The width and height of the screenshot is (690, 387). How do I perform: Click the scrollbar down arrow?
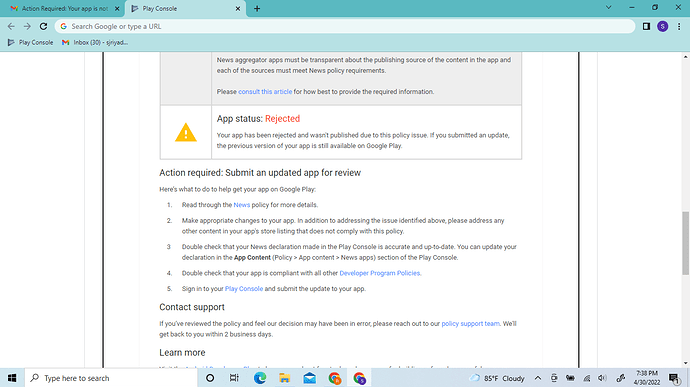tap(686, 363)
